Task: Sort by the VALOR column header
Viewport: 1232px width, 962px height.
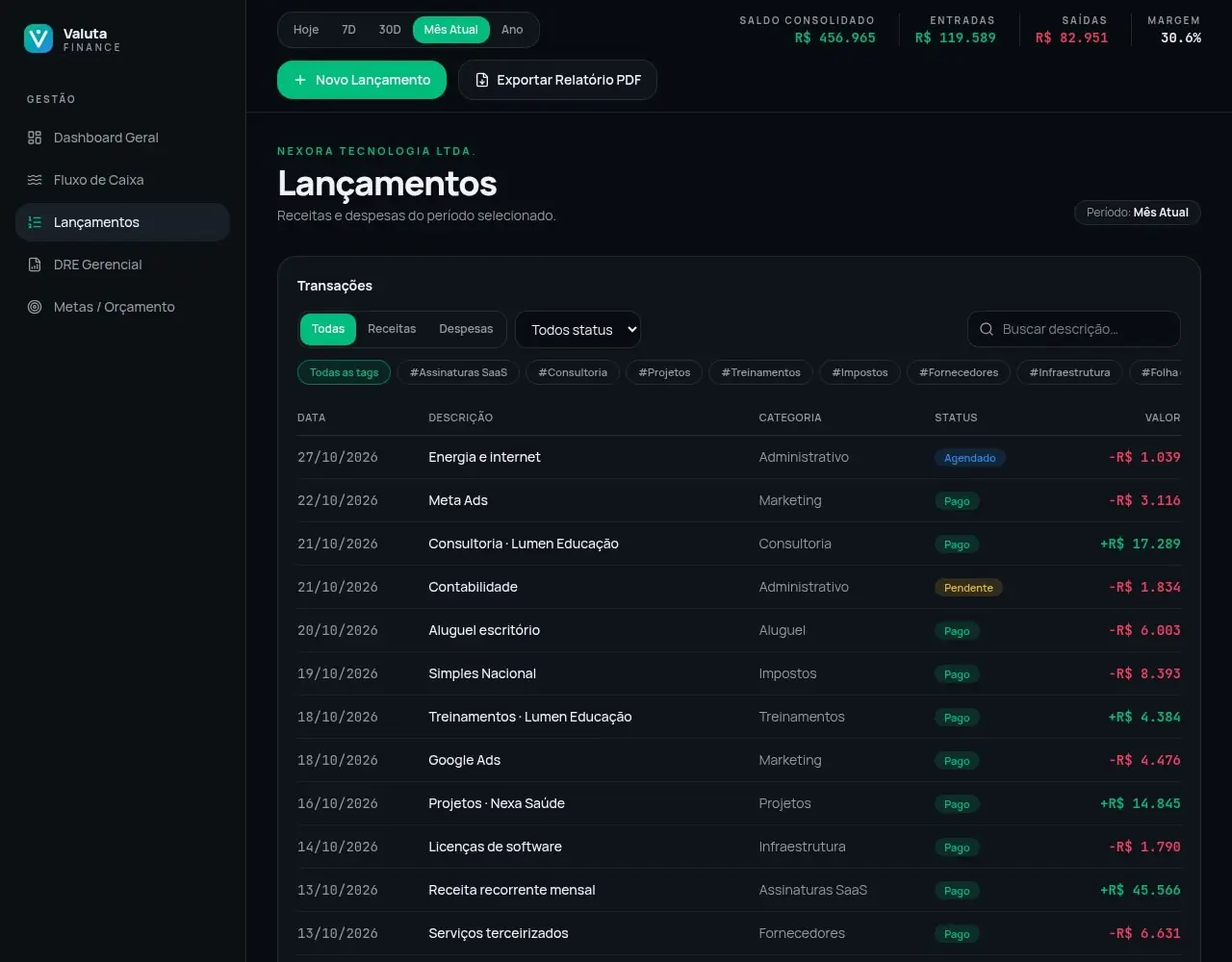Action: click(1162, 418)
